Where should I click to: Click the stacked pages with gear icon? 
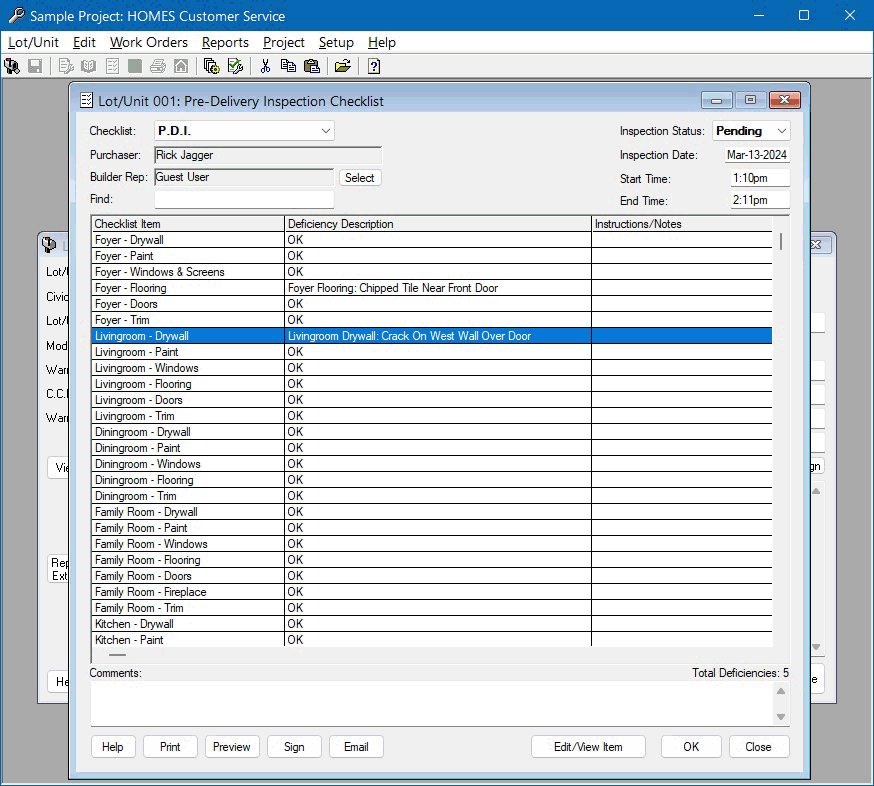click(x=211, y=66)
